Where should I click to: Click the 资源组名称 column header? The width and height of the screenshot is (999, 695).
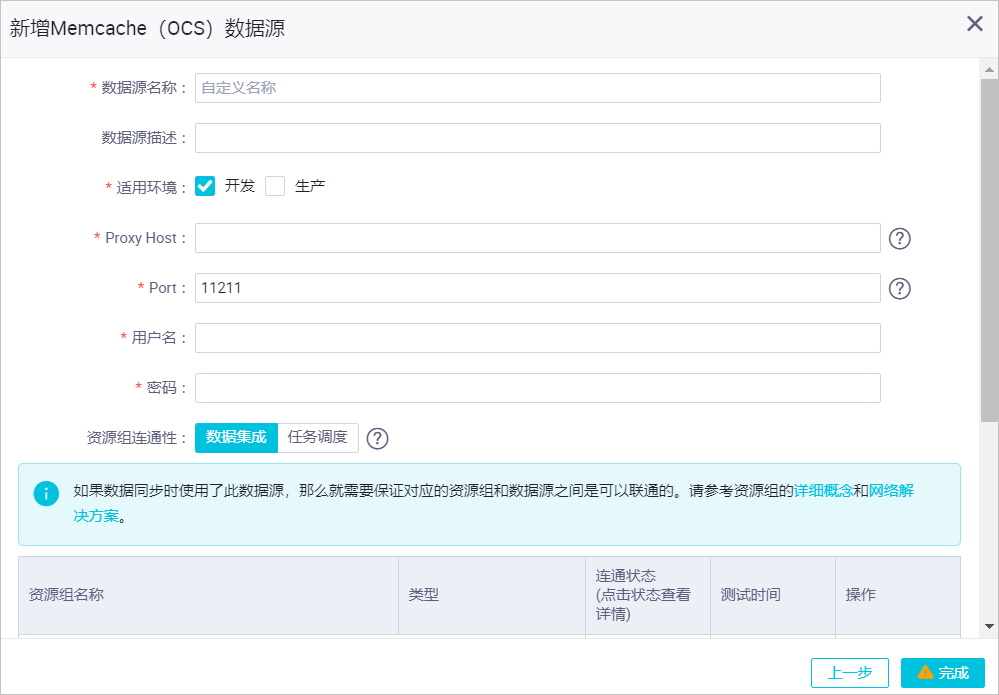coord(208,595)
